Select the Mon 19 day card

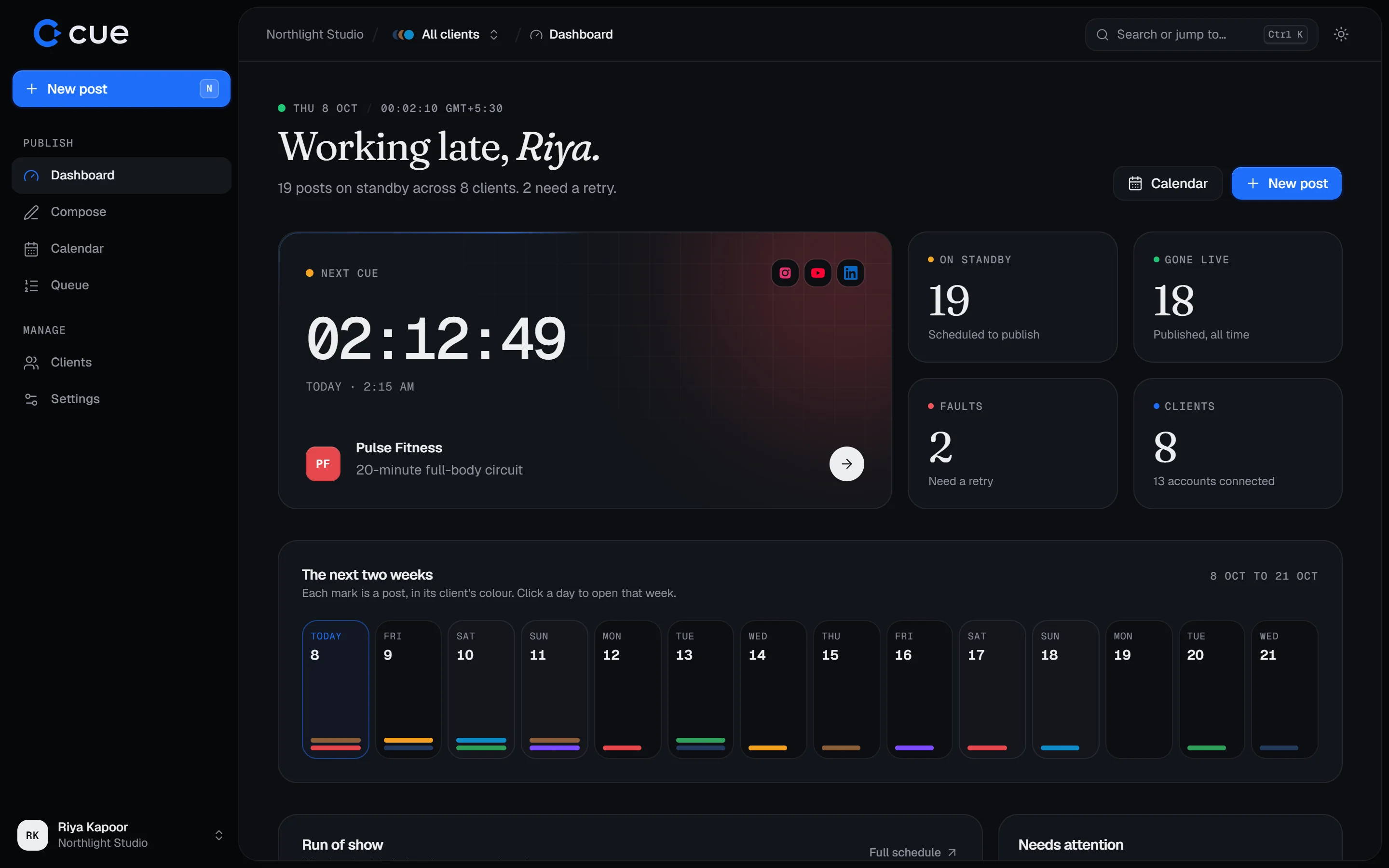pyautogui.click(x=1139, y=689)
